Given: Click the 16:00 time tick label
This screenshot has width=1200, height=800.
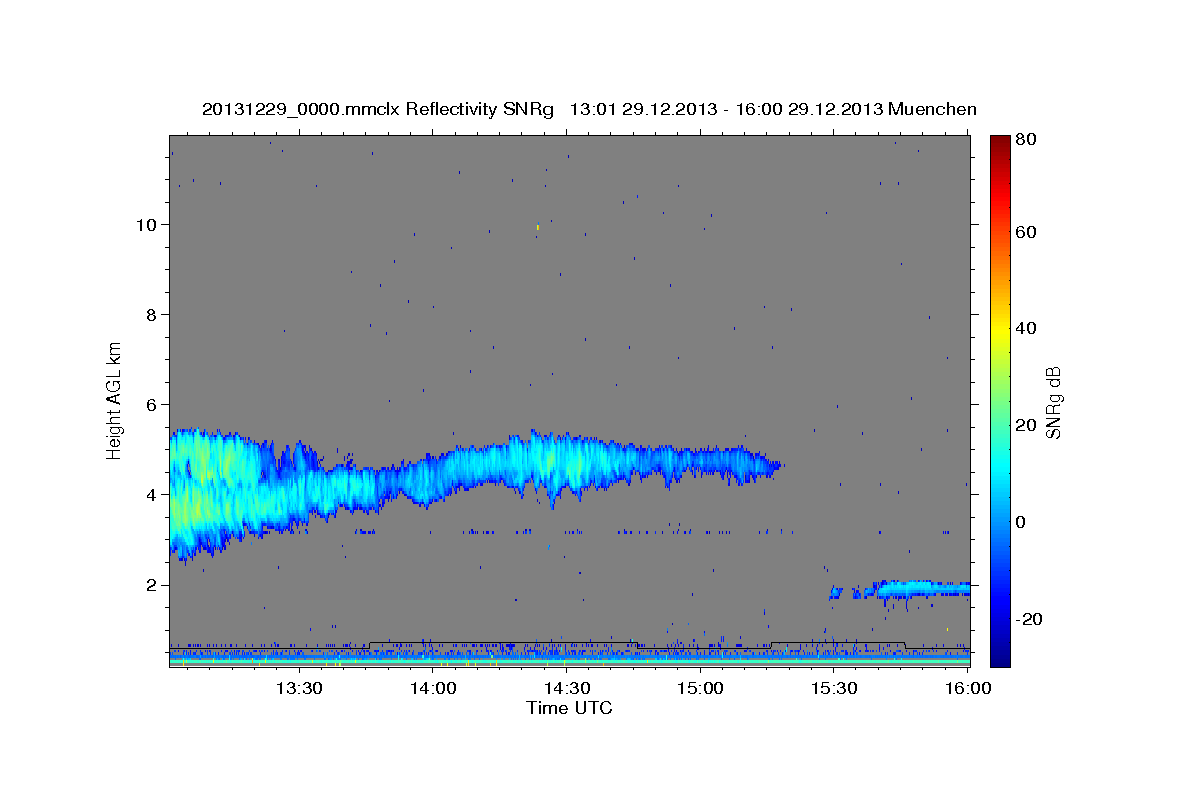Looking at the screenshot, I should tap(968, 688).
